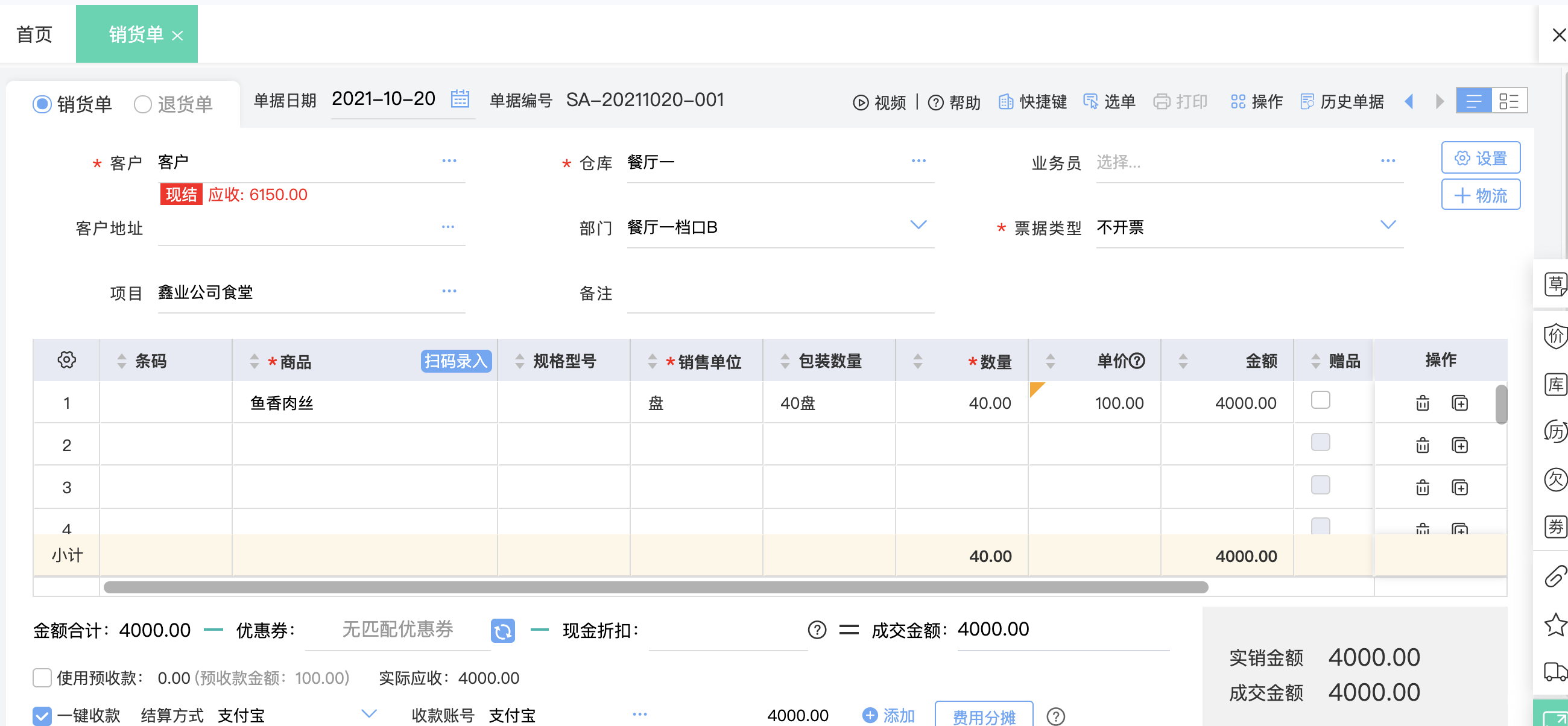Delete row 3 with trash icon
Viewport: 1568px width, 726px height.
click(1423, 487)
